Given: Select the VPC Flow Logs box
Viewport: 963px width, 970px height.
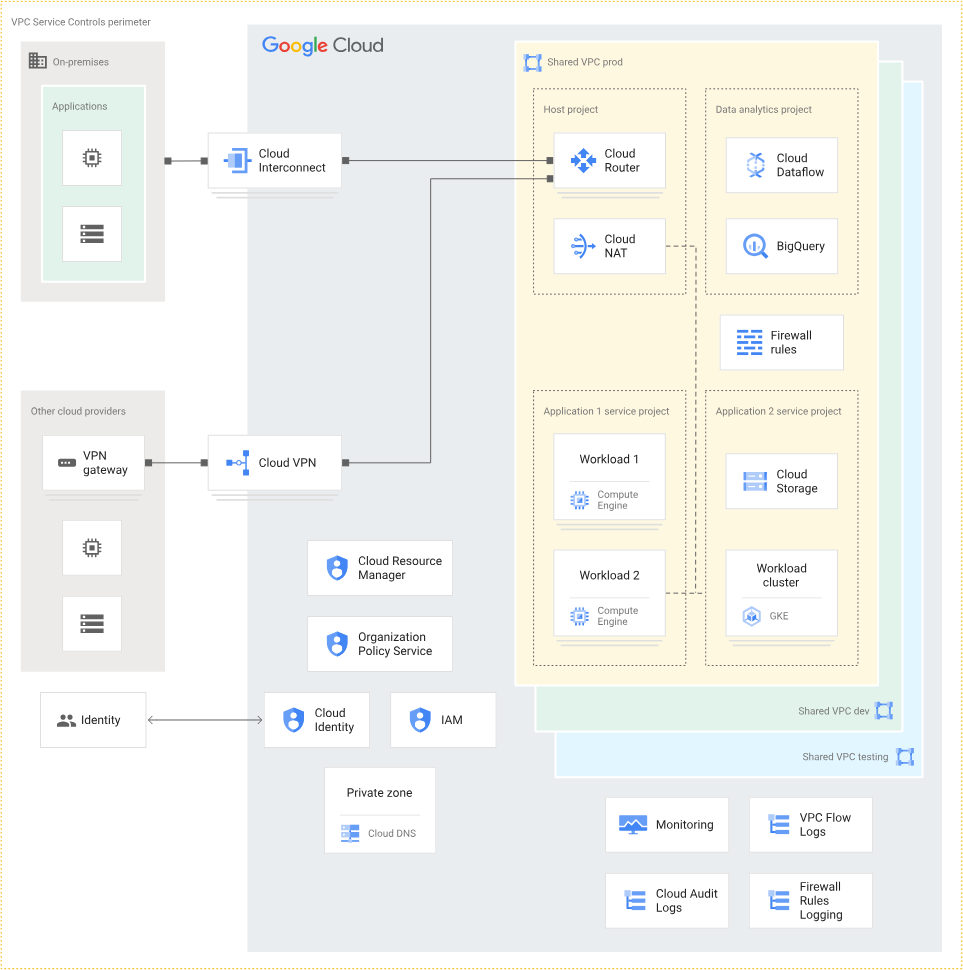Looking at the screenshot, I should click(810, 825).
